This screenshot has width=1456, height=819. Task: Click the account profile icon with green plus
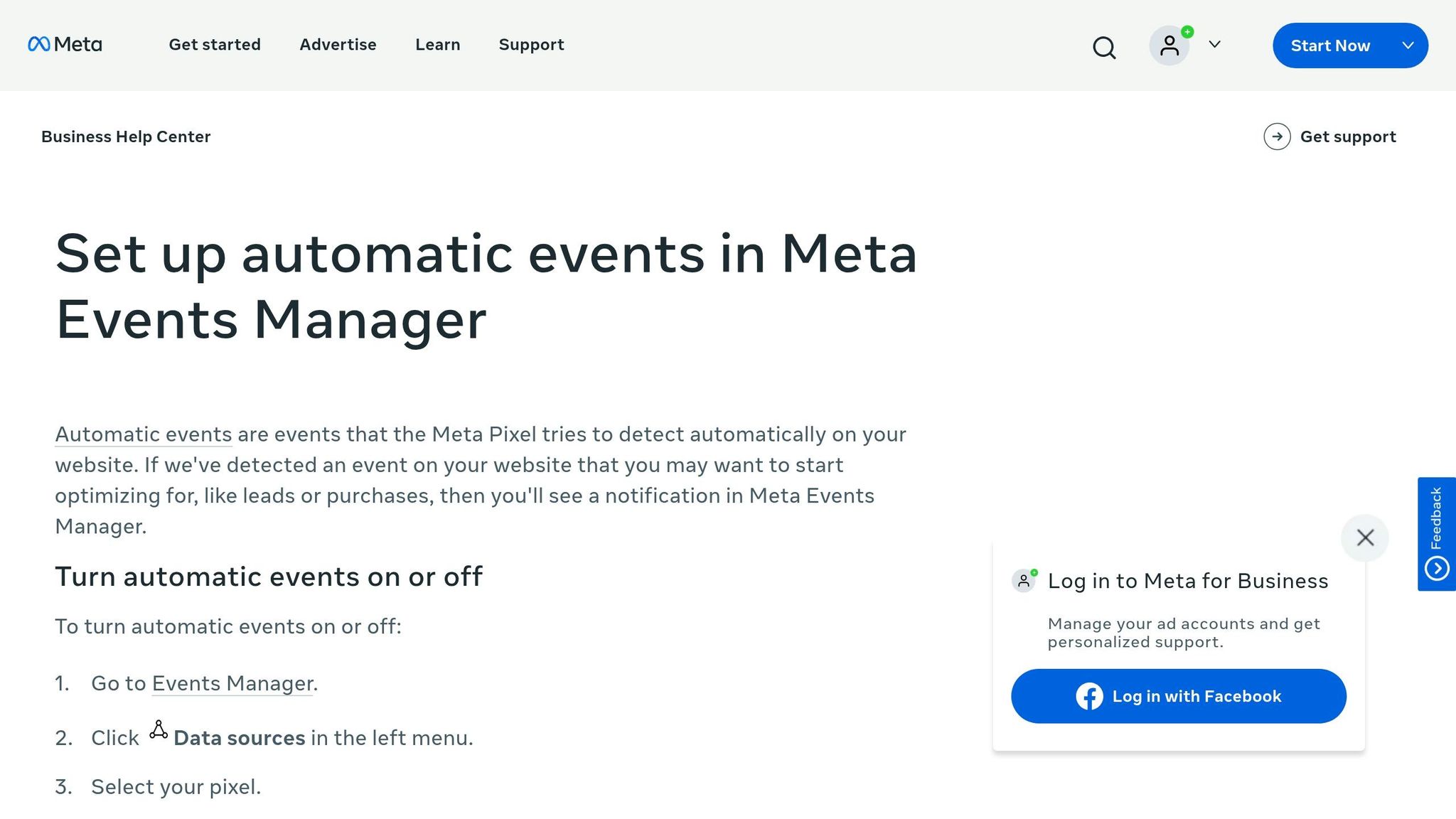[1169, 45]
